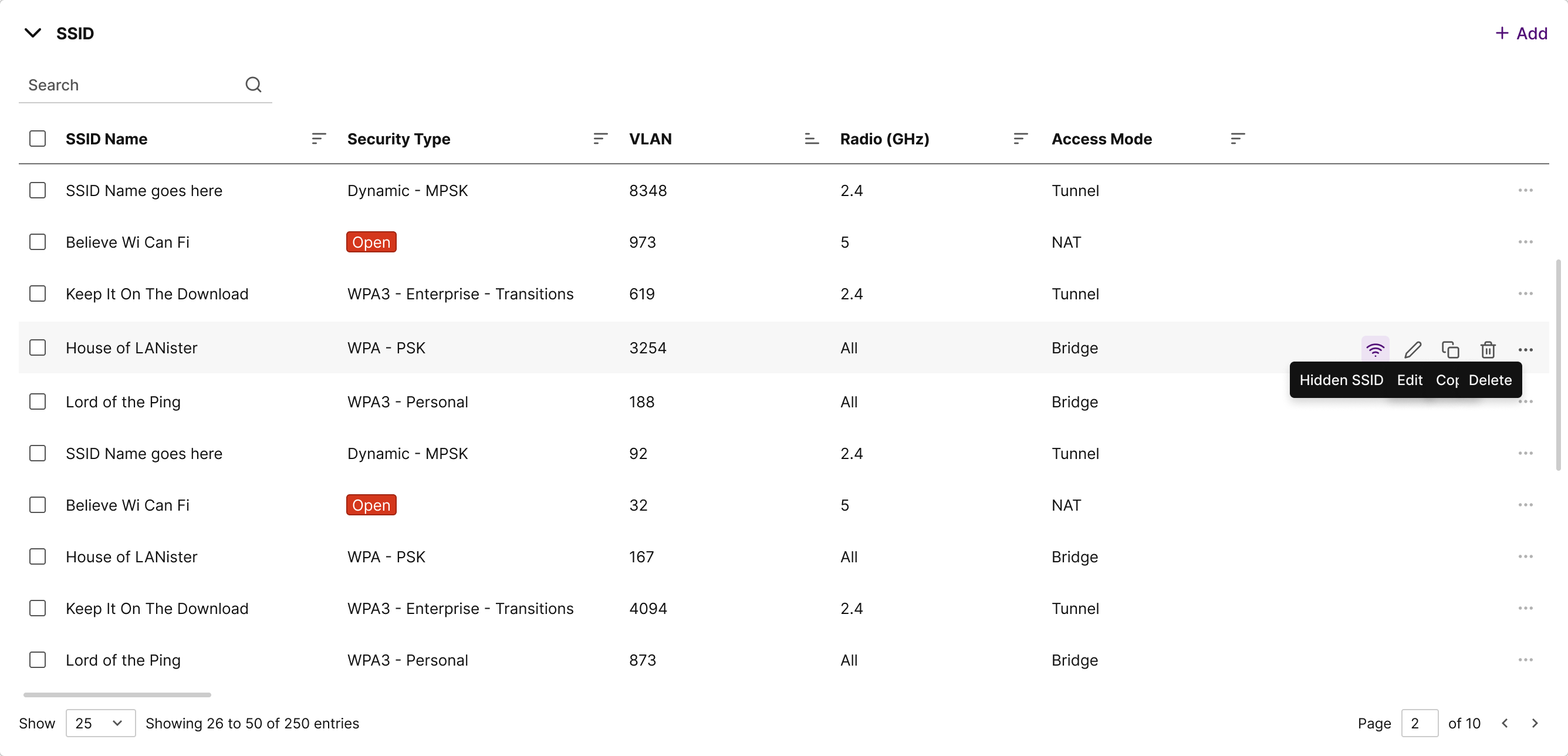1568x756 pixels.
Task: Toggle the select-all header checkbox
Action: 38,139
